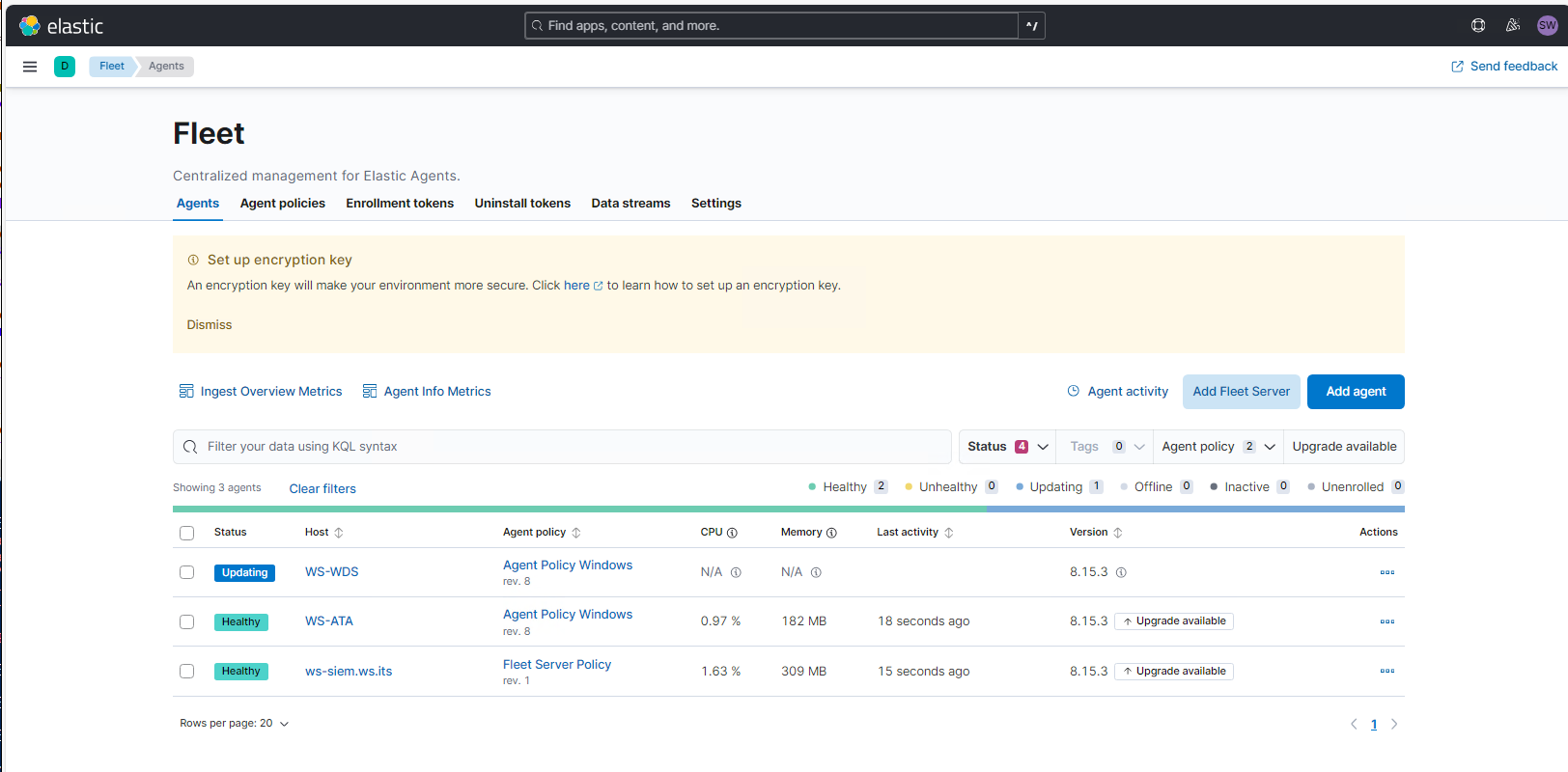This screenshot has height=772, width=1568.
Task: Click the CPU column info icon
Action: tap(732, 533)
